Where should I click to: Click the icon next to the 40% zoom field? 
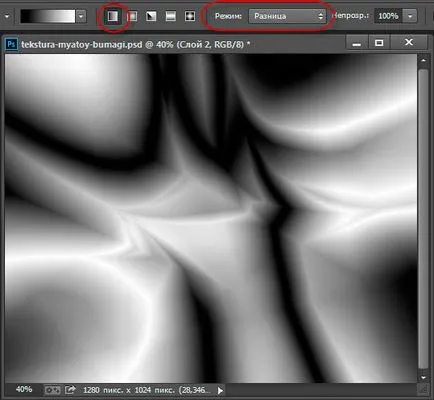pyautogui.click(x=52, y=390)
